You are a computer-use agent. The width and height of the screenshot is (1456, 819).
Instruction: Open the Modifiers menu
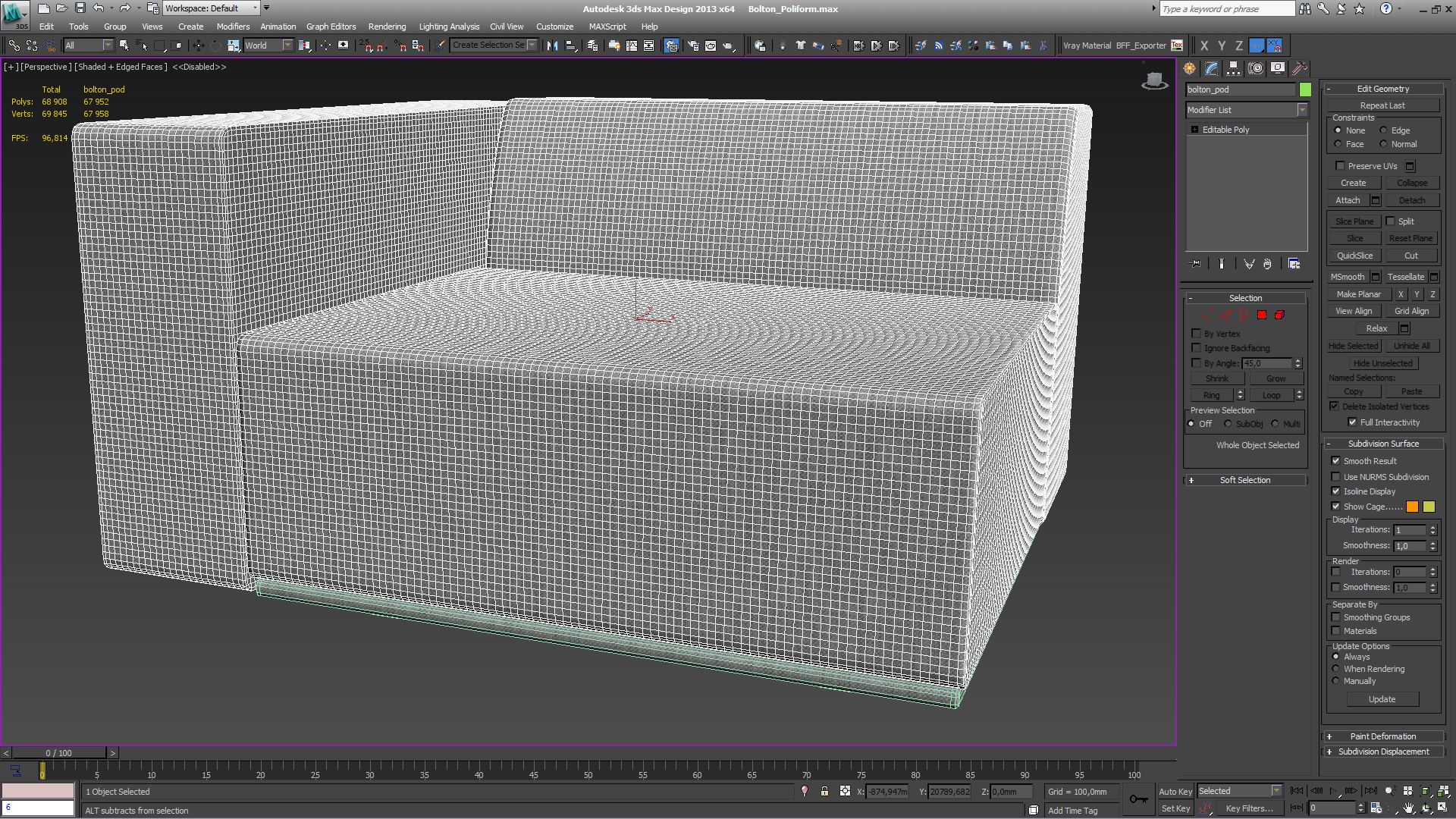click(x=233, y=26)
